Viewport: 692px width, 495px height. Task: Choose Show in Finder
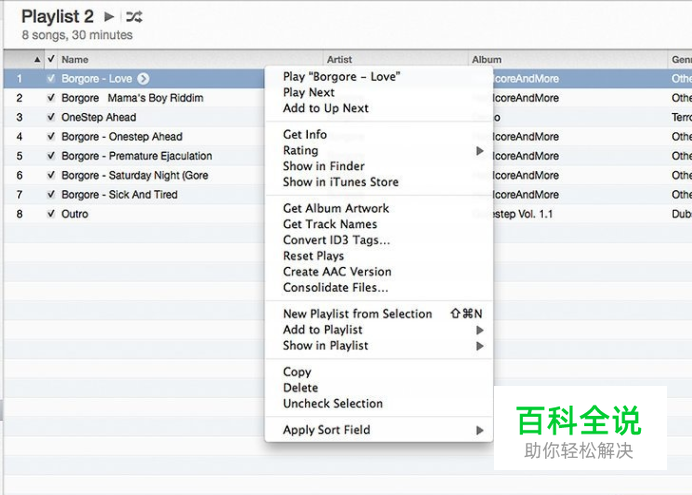pos(379,166)
